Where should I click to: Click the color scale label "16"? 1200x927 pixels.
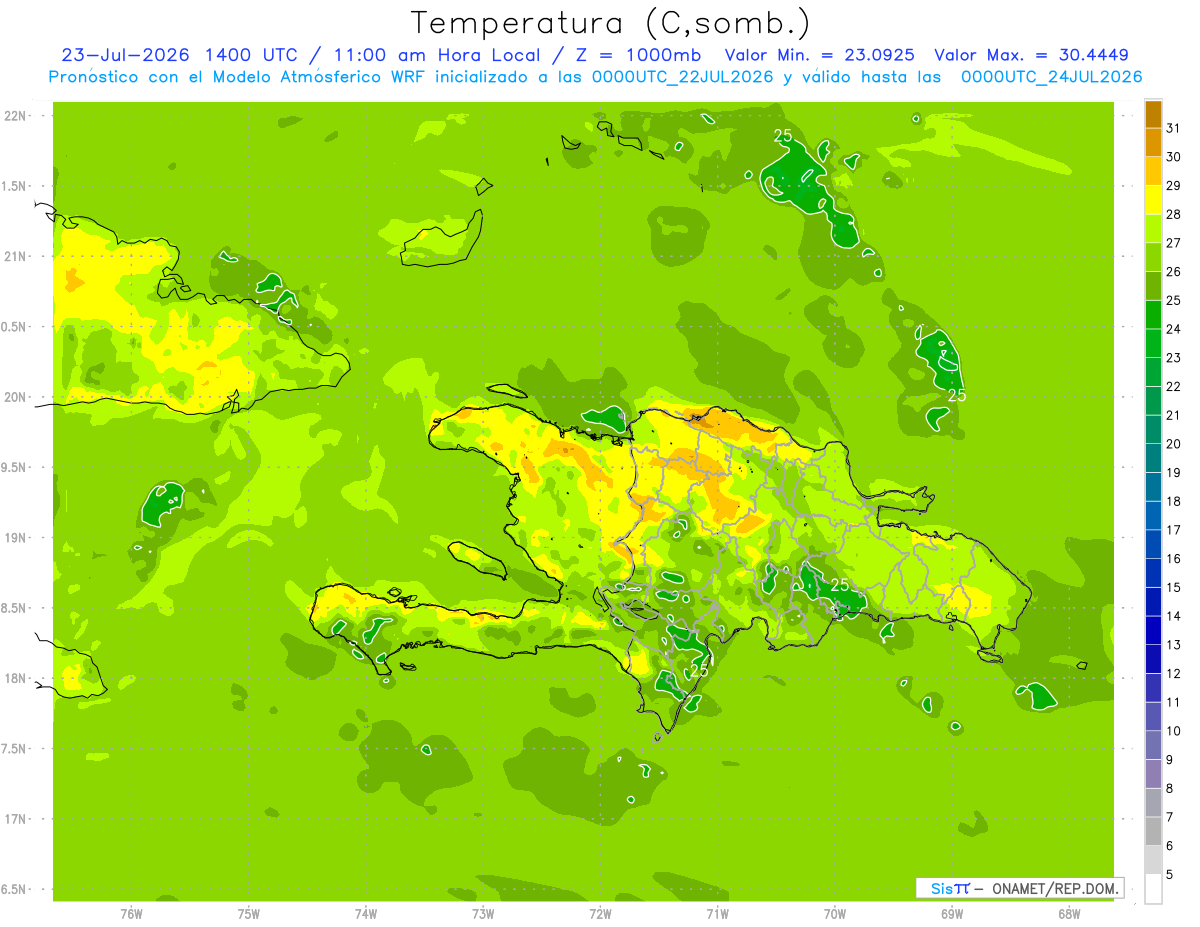pos(1173,559)
